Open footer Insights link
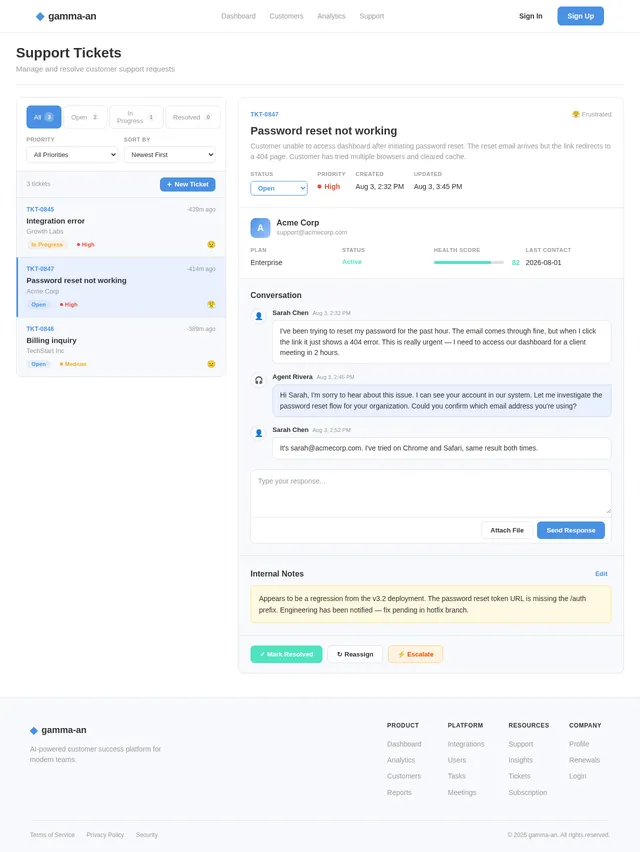This screenshot has width=640, height=852. 520,760
